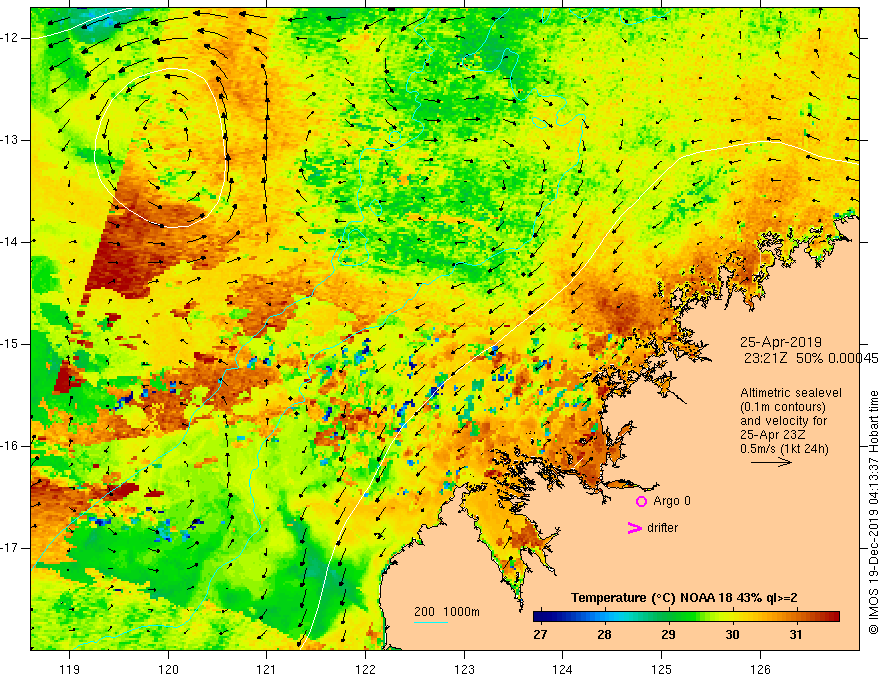Click the '23:21Z 50% 0.00045' text
The width and height of the screenshot is (880, 680).
click(x=810, y=359)
